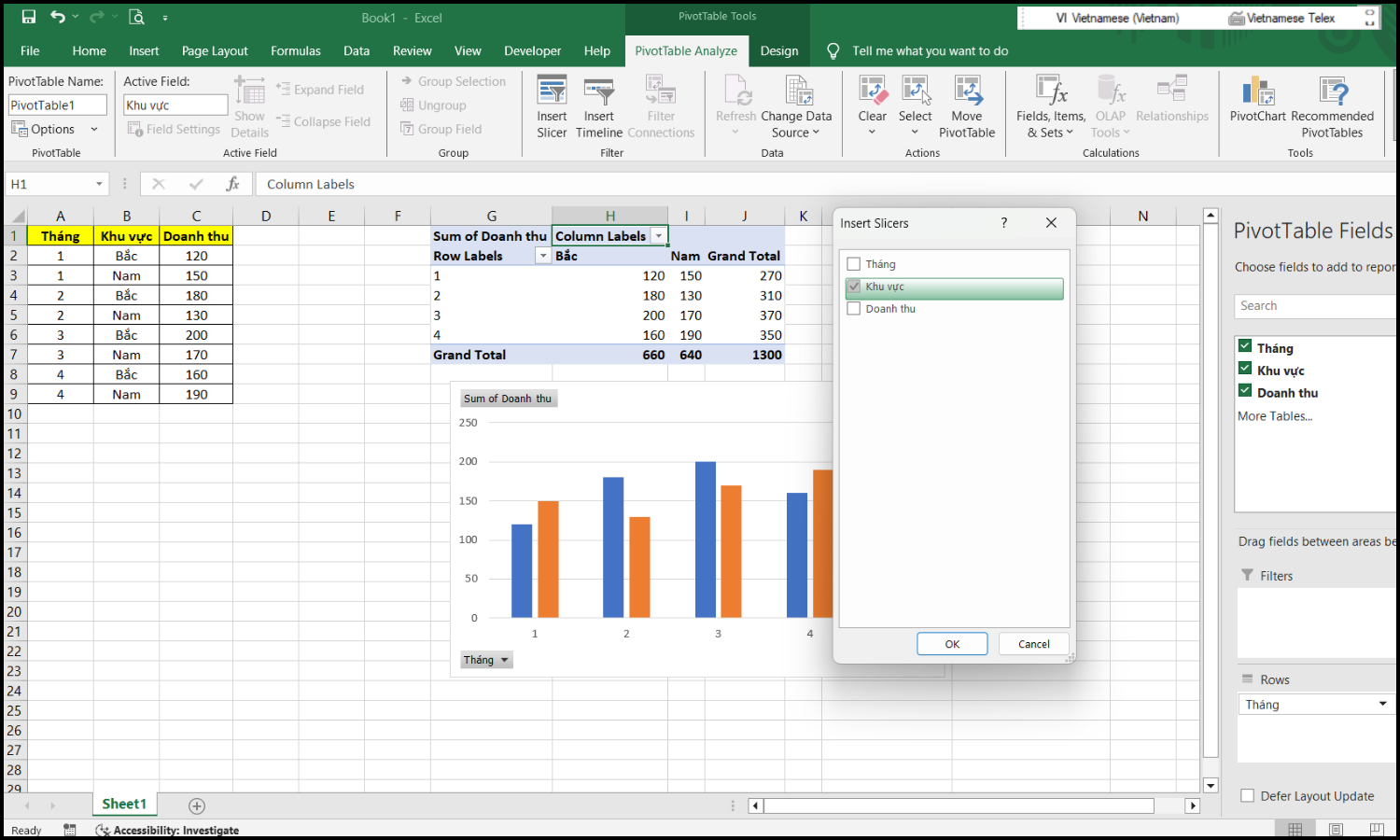Open the Formulas ribbon tab
This screenshot has height=840, width=1400.
296,50
